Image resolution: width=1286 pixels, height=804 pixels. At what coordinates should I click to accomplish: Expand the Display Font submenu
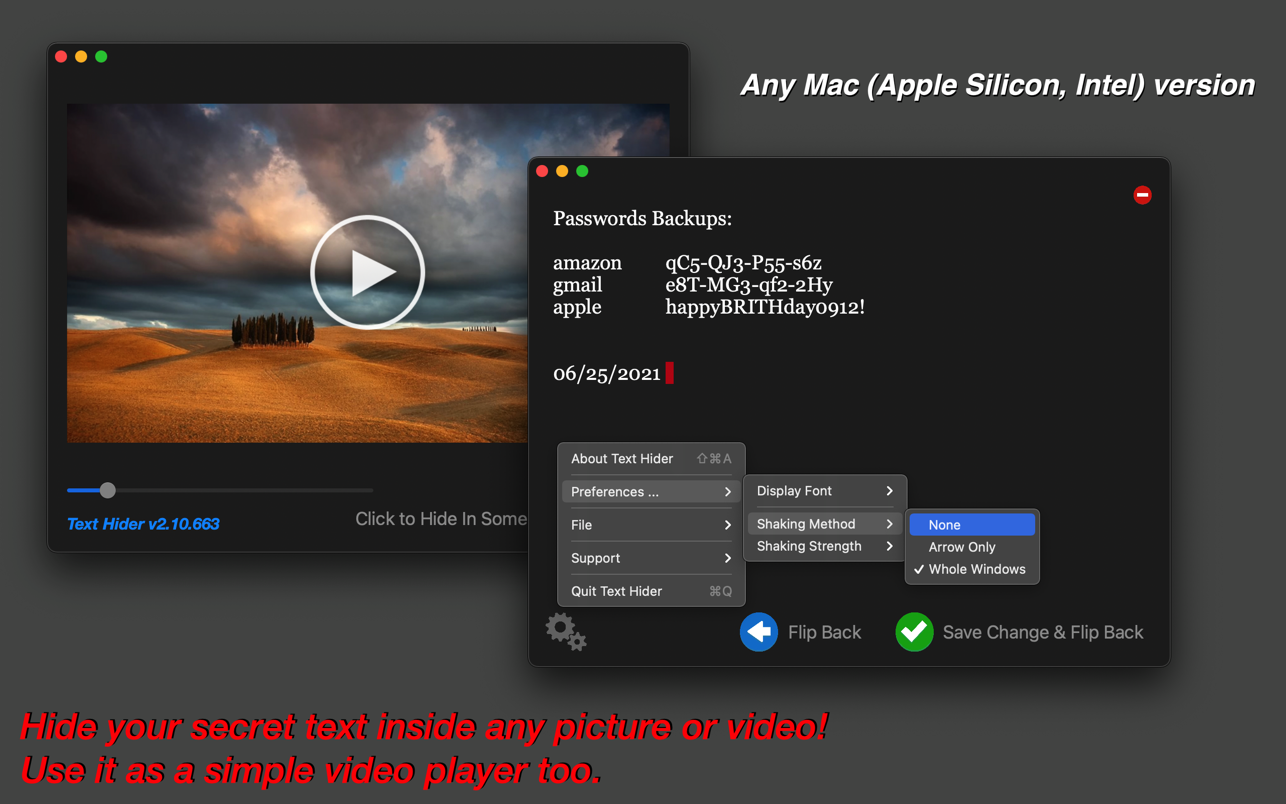(825, 491)
